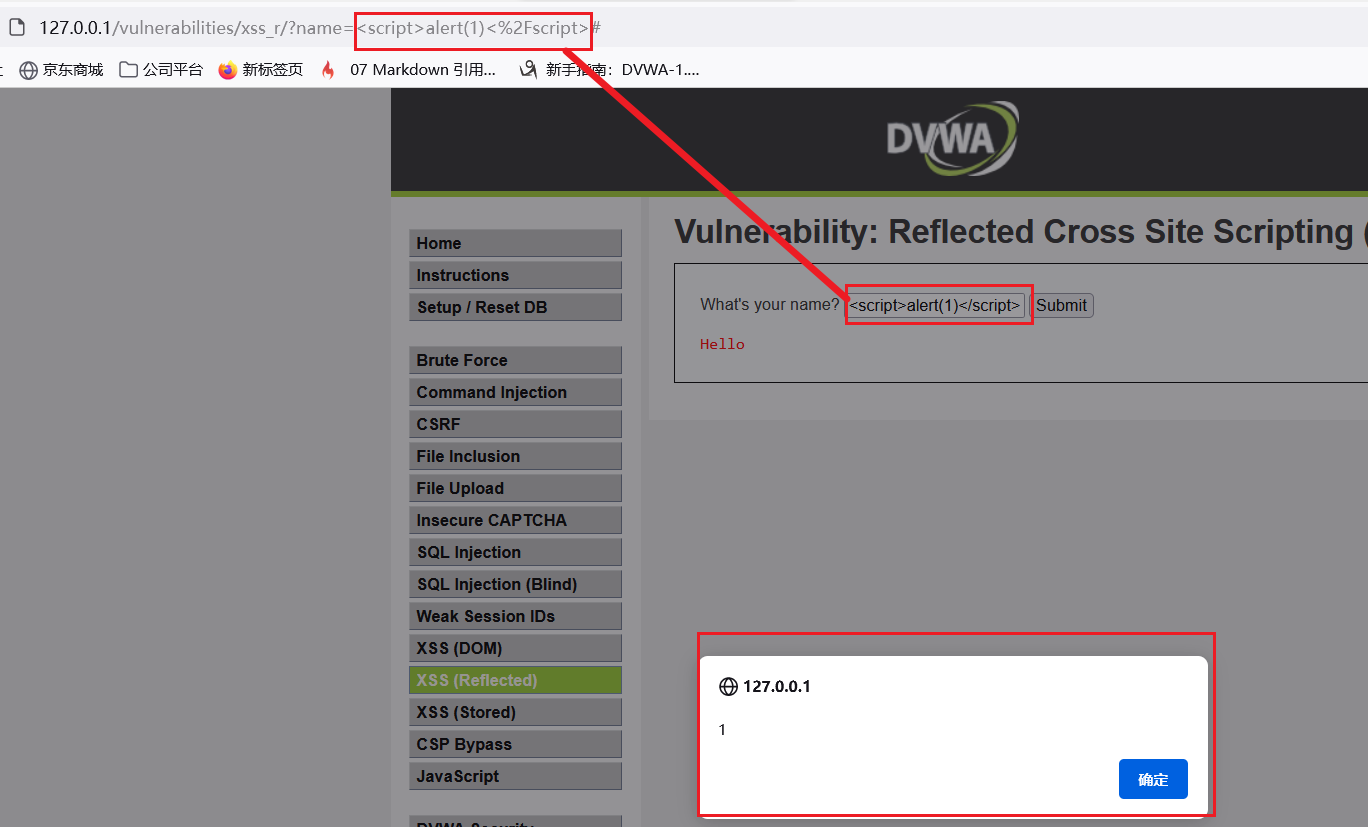Click the globe icon of 京东商城 bookmark
The image size is (1368, 827).
tap(28, 70)
